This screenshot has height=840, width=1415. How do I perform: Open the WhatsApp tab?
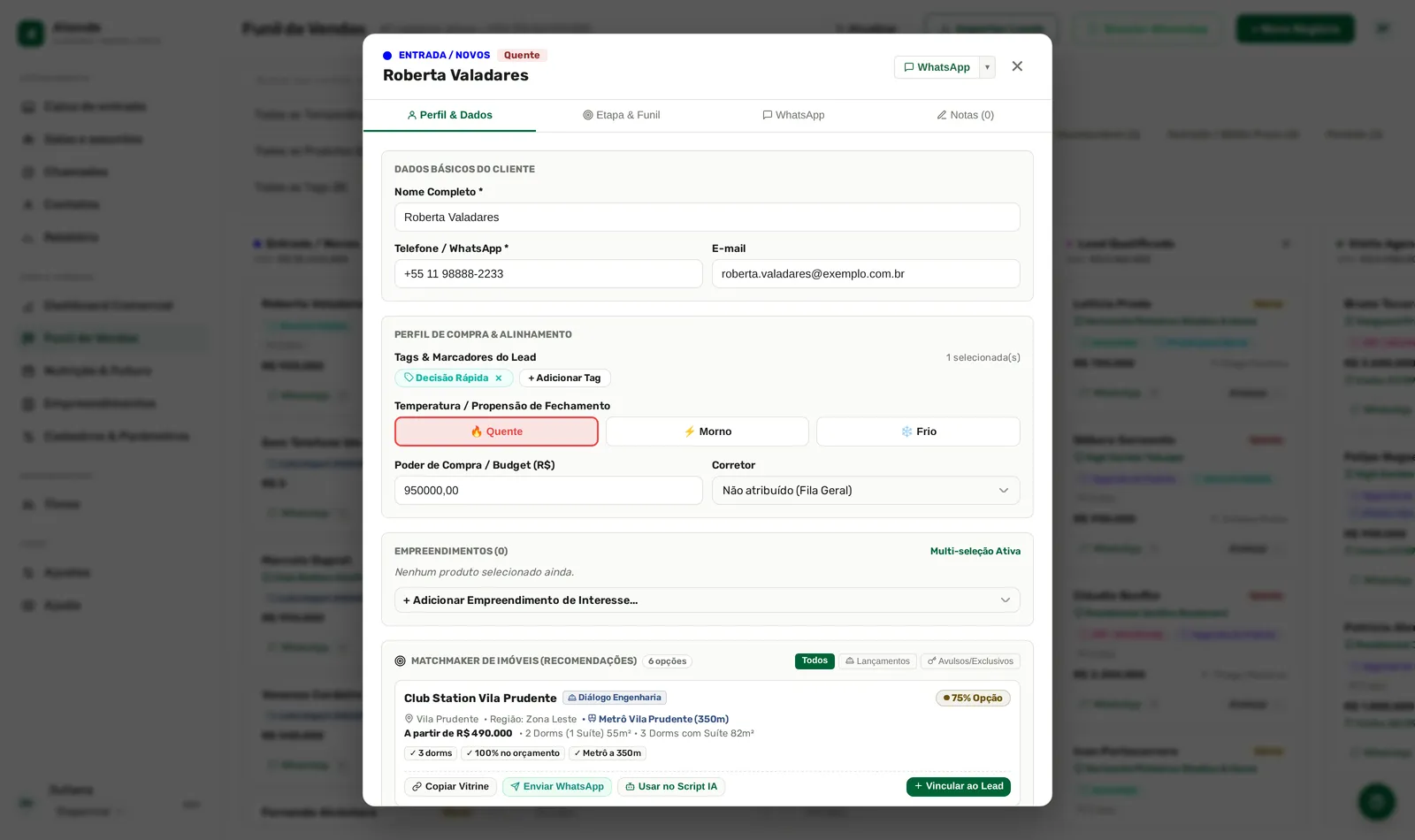coord(793,115)
